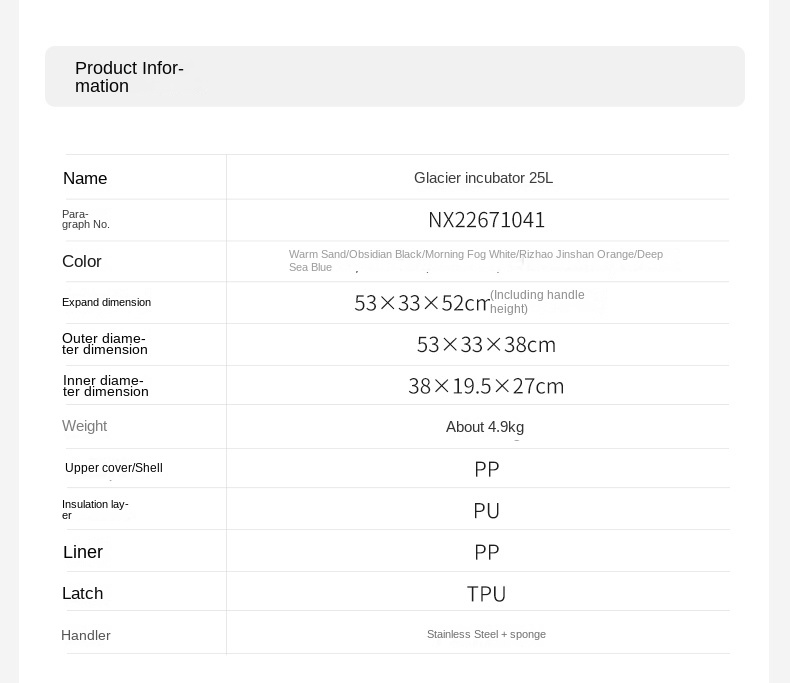The height and width of the screenshot is (683, 790).
Task: Click the model number NX22671041
Action: pyautogui.click(x=486, y=220)
